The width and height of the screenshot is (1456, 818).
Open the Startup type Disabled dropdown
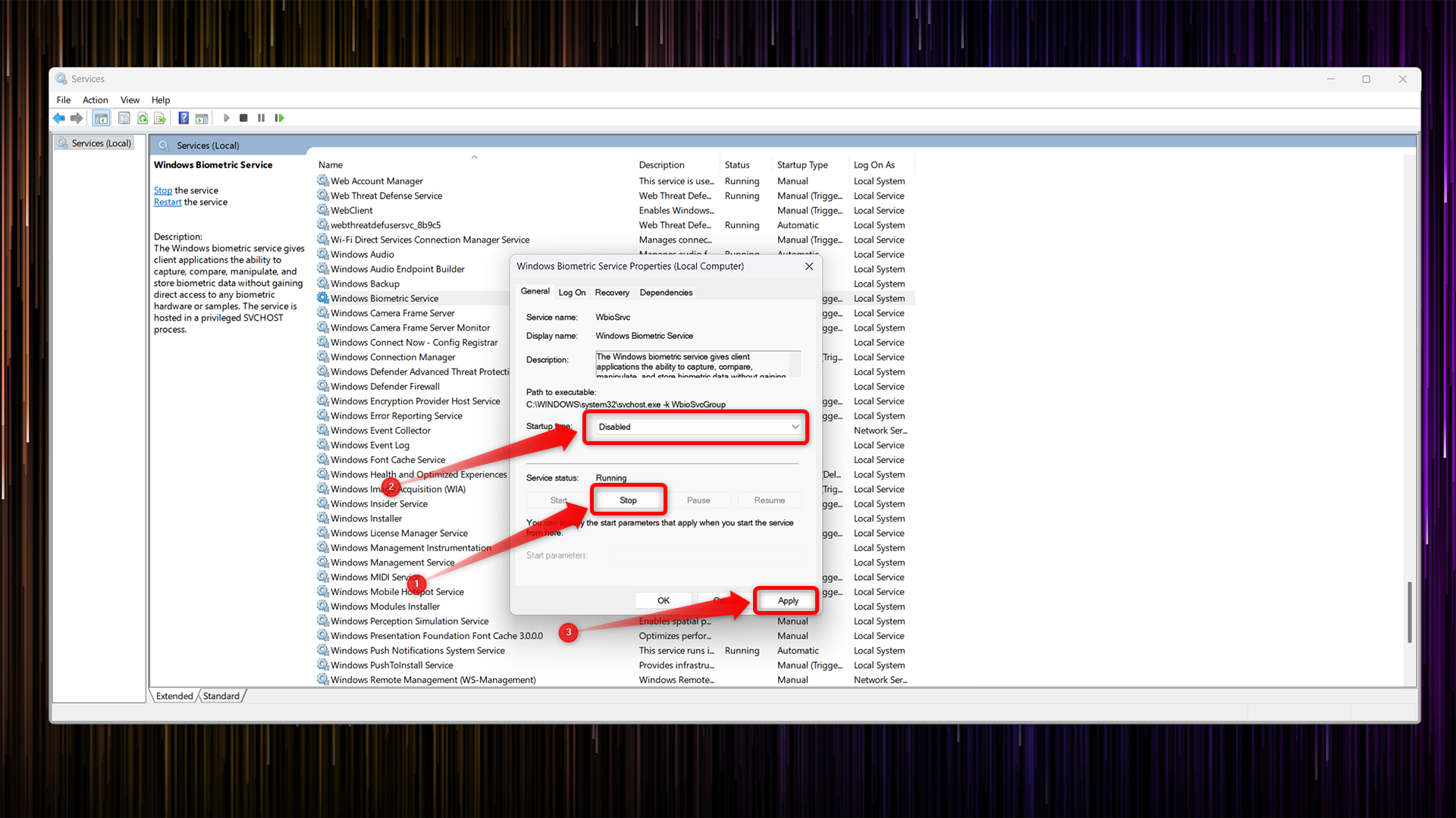click(x=697, y=427)
